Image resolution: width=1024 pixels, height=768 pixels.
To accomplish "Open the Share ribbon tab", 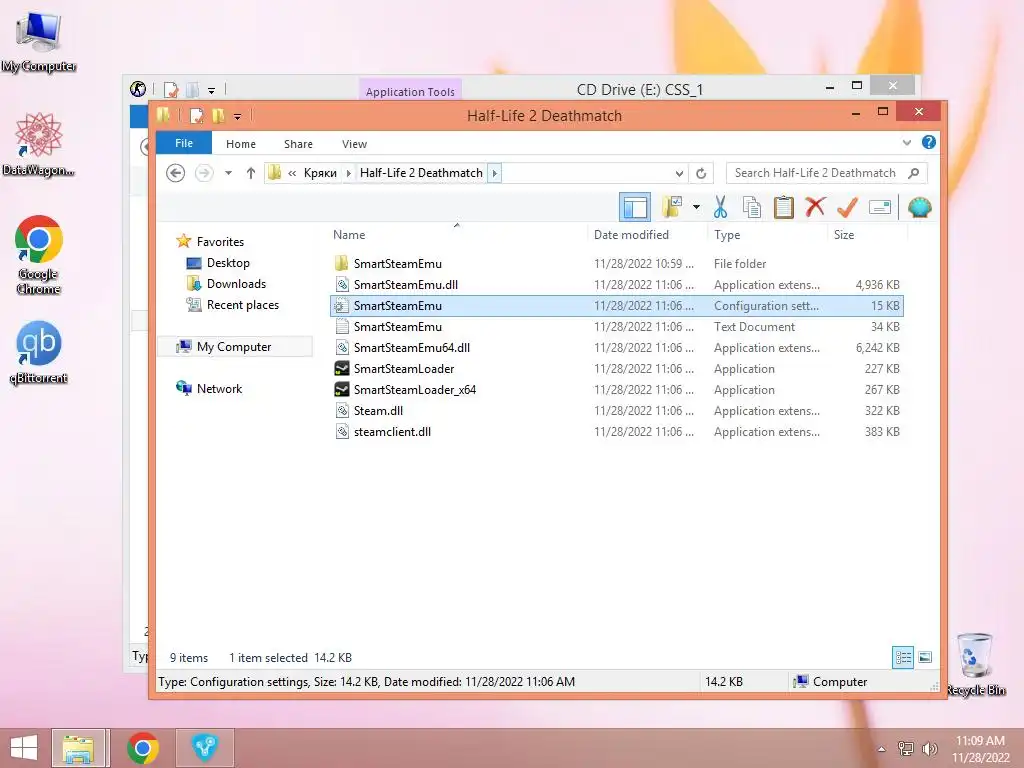I will coord(298,144).
